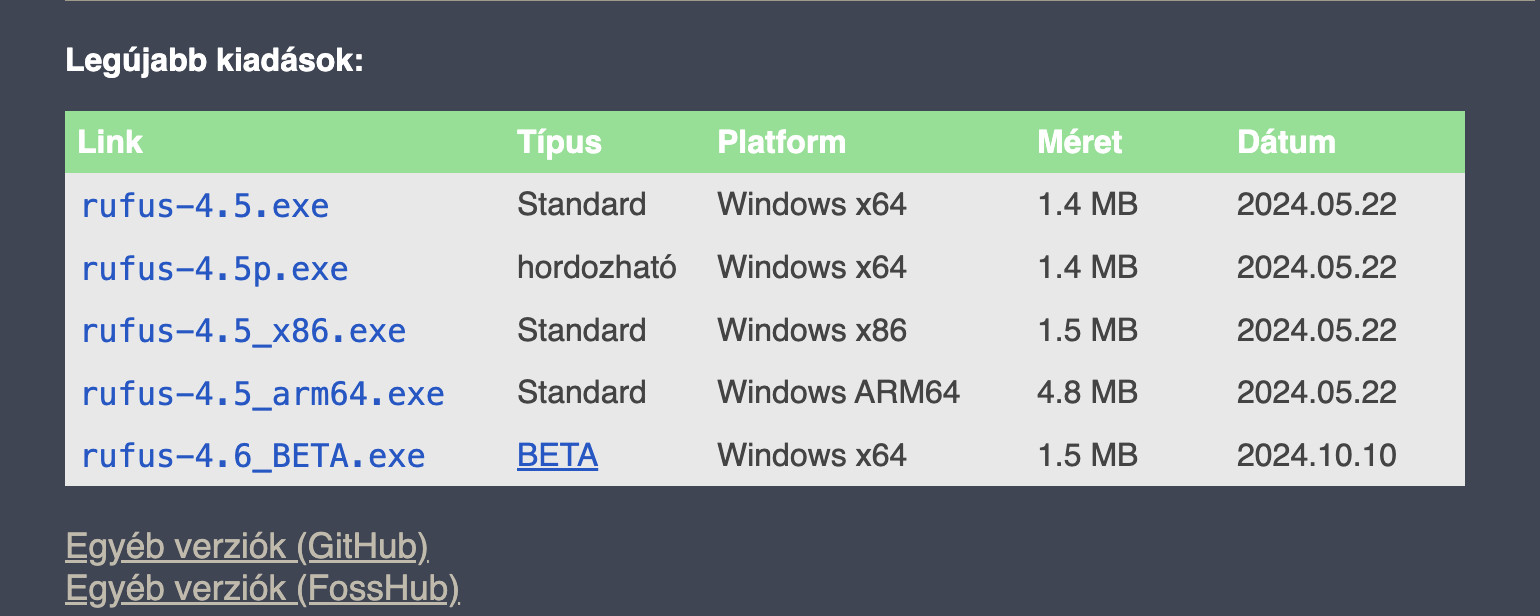Click the Típus column header
1540x616 pixels.
click(559, 142)
